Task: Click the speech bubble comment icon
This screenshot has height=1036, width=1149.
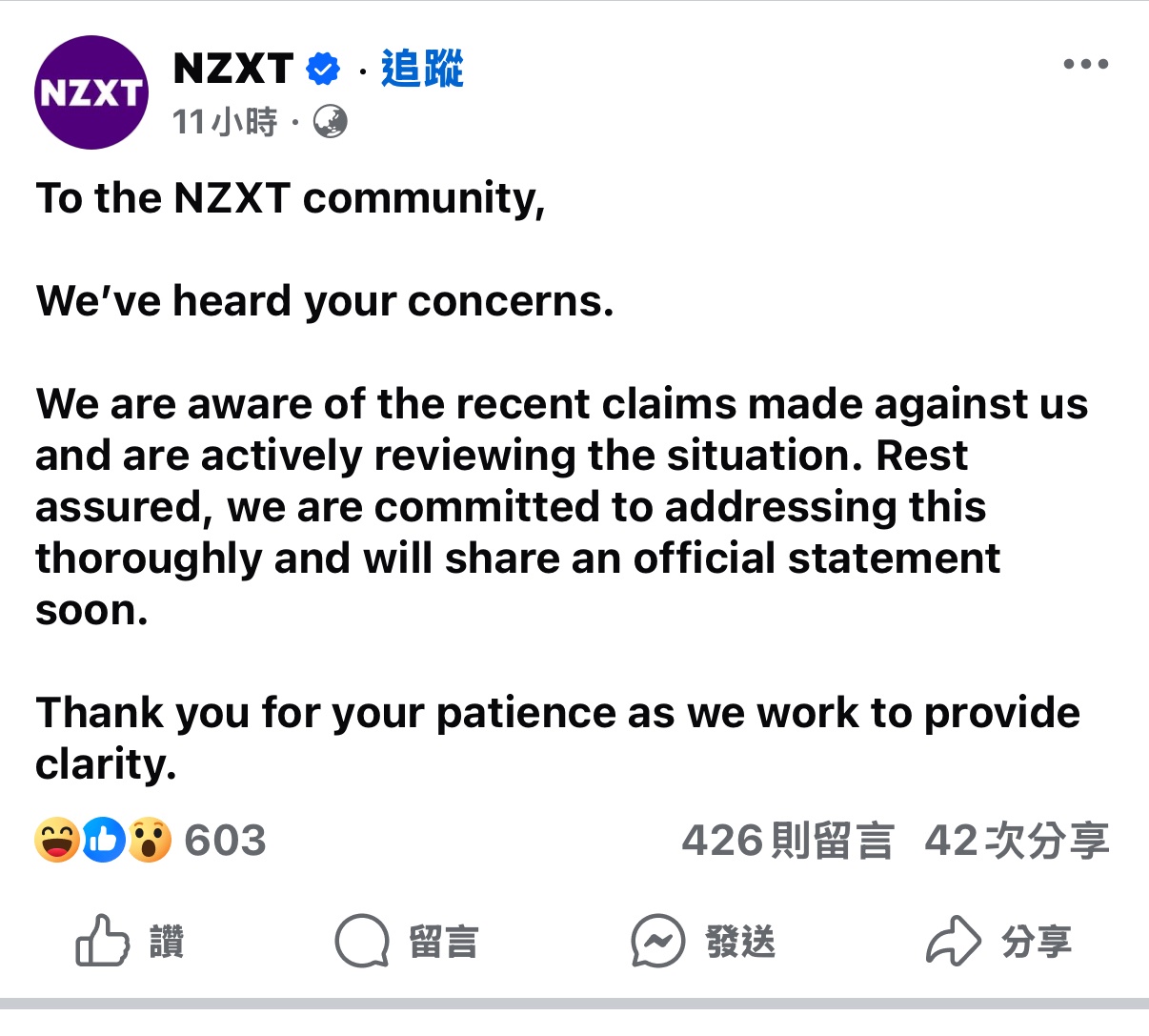Action: pos(362,942)
